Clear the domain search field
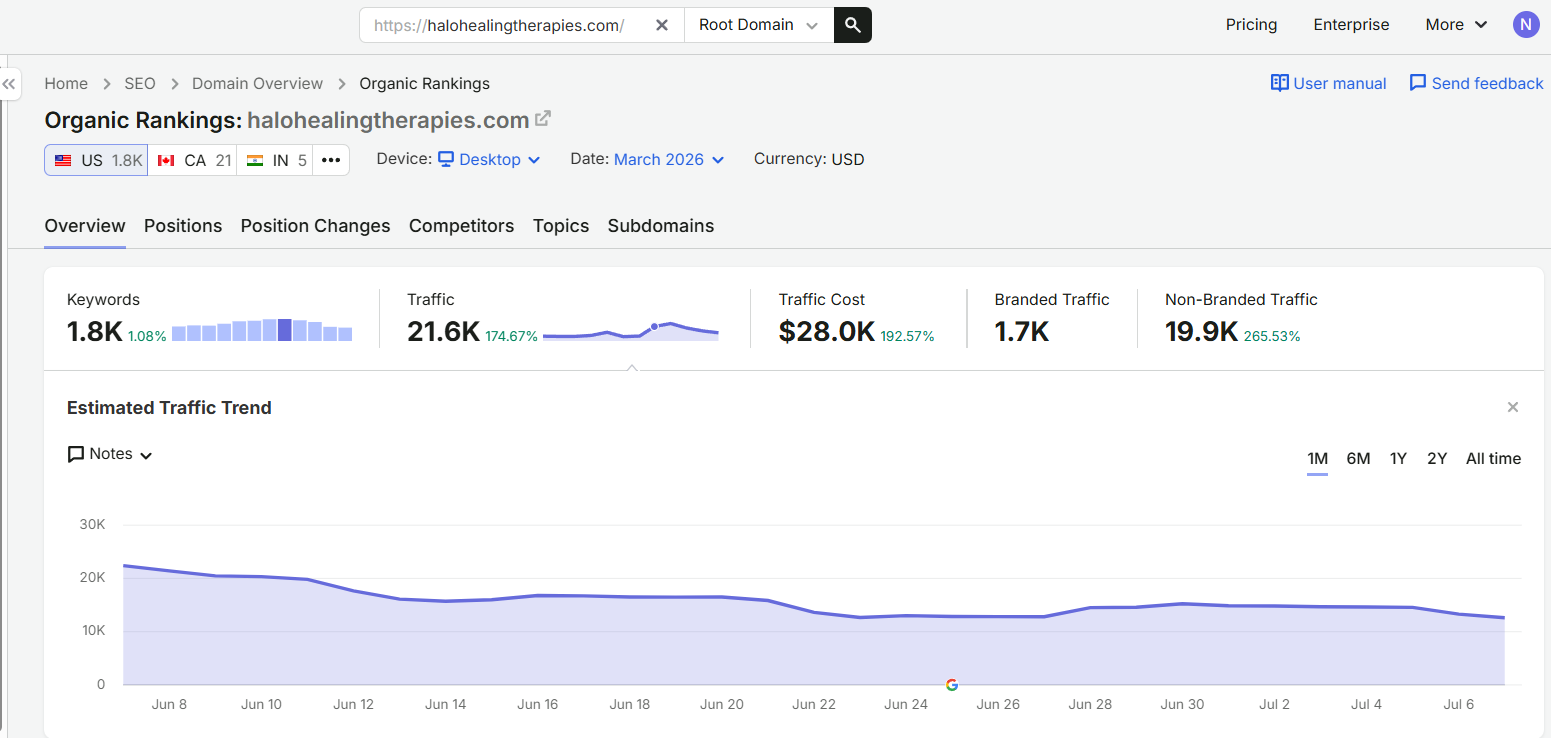 point(662,25)
